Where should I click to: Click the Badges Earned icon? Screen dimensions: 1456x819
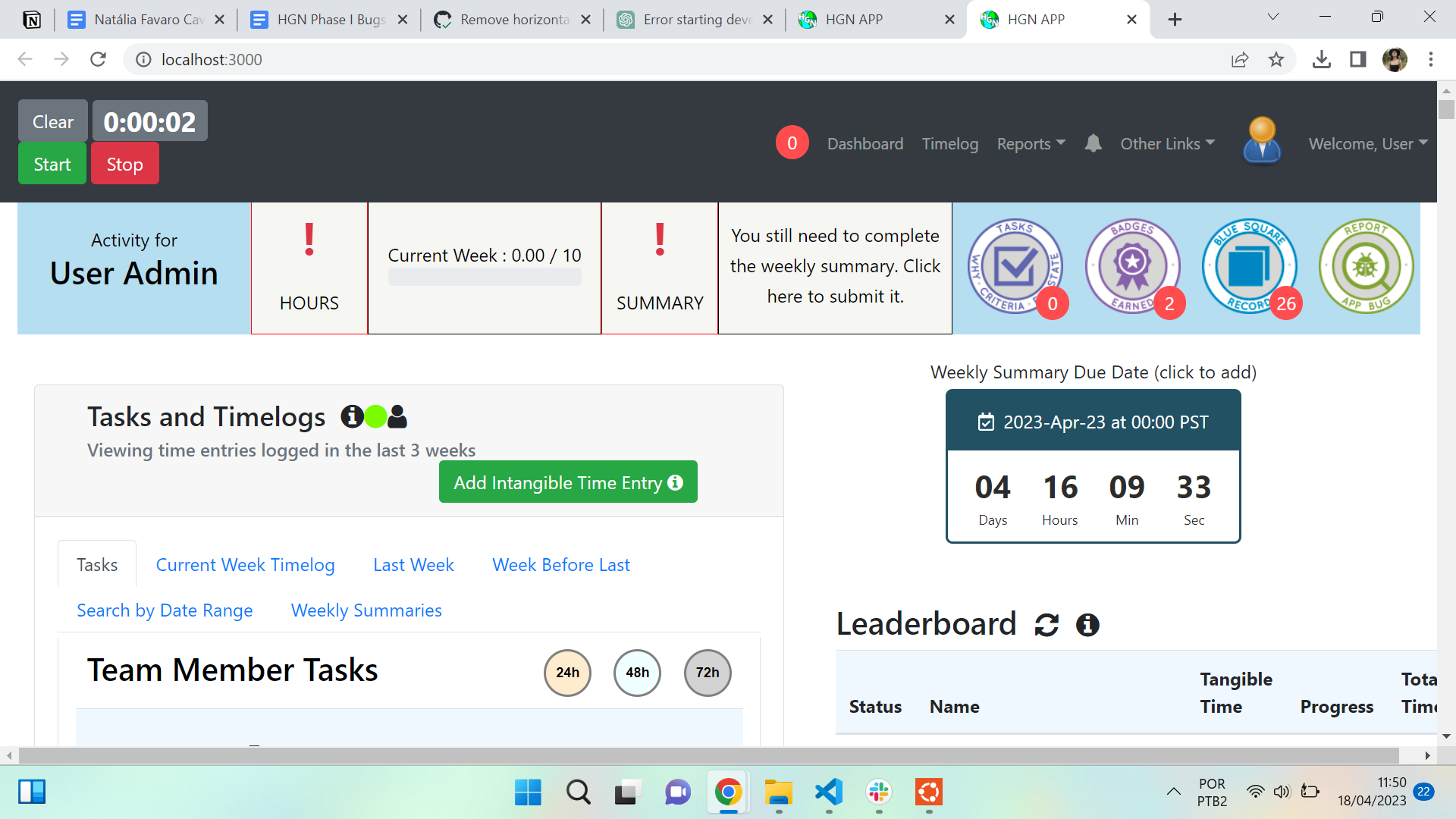(x=1132, y=267)
